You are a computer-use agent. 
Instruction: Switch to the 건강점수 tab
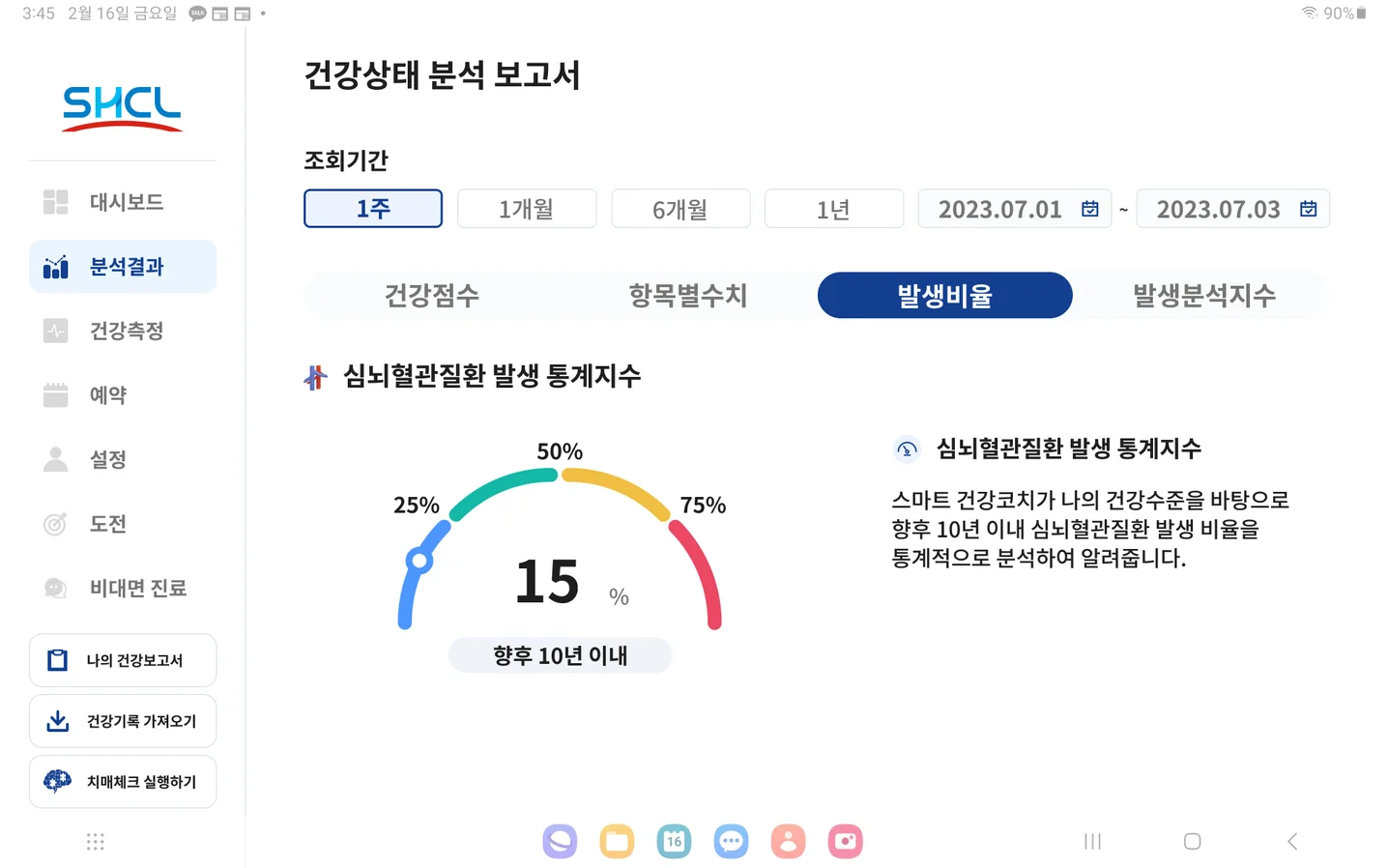(432, 295)
